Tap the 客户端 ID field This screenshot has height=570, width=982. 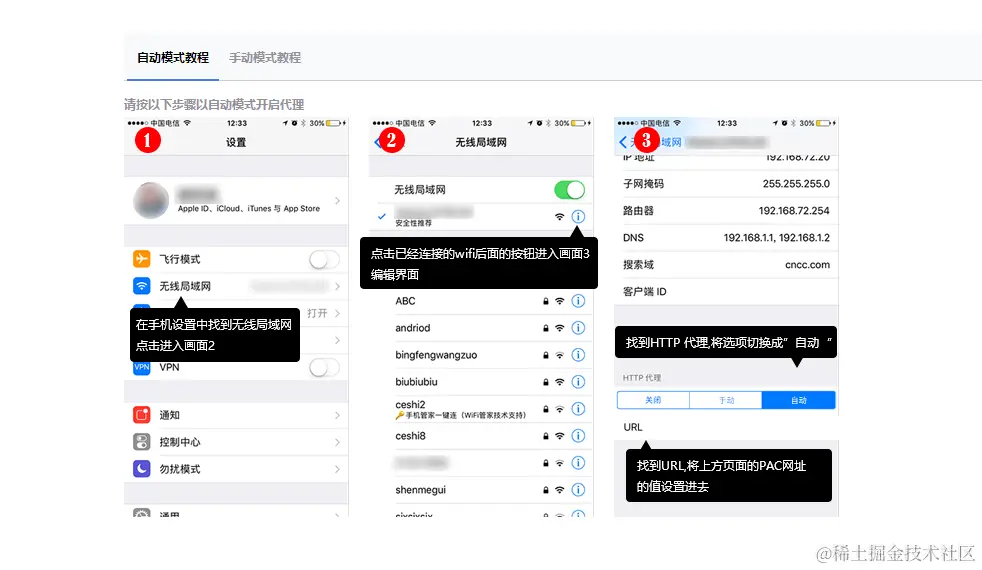point(726,291)
